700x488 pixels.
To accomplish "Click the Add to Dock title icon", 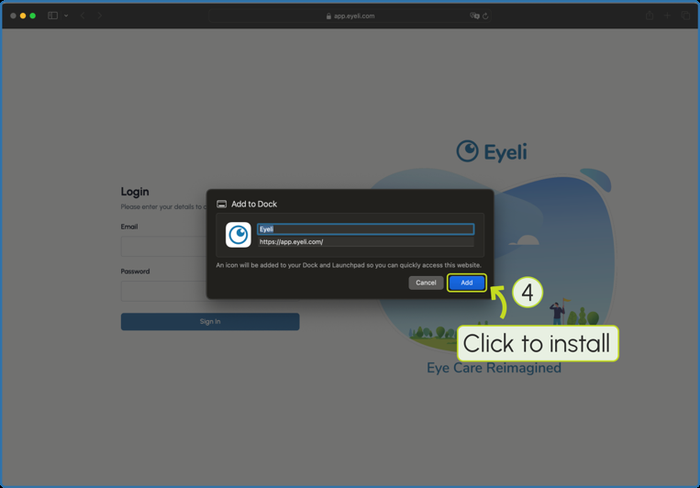I will point(221,204).
